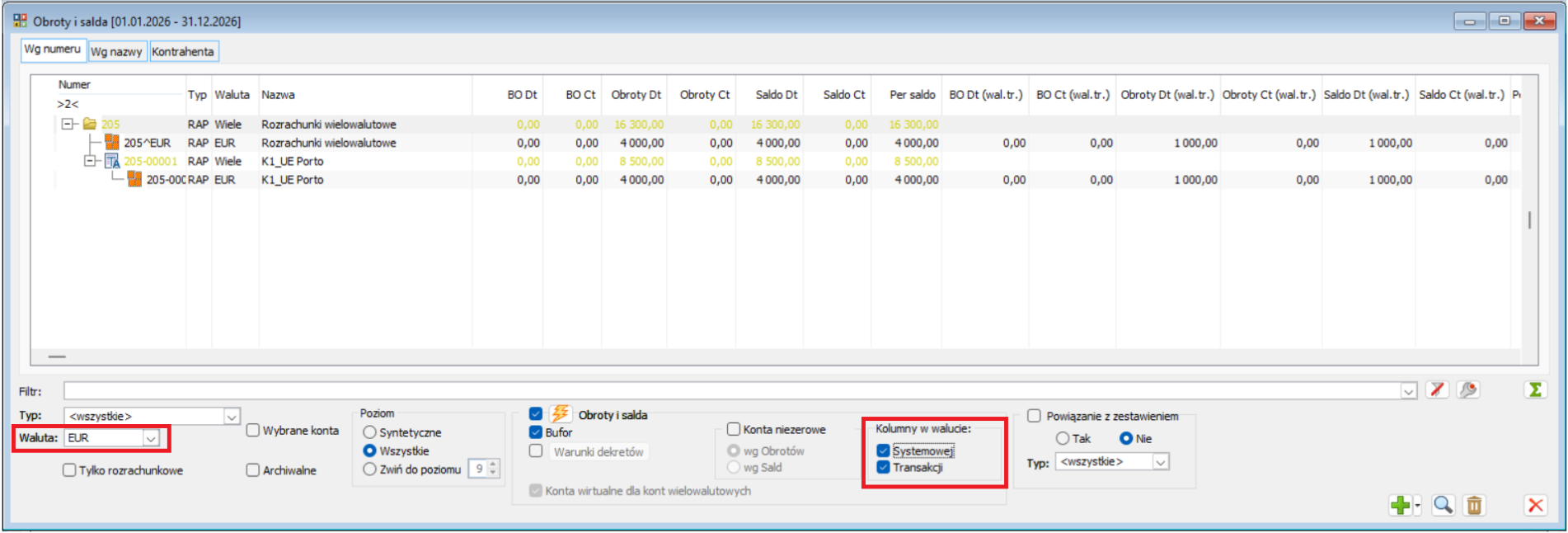Open the arrow menu beside the plus button
Screen dimensions: 1568x533
(1418, 506)
